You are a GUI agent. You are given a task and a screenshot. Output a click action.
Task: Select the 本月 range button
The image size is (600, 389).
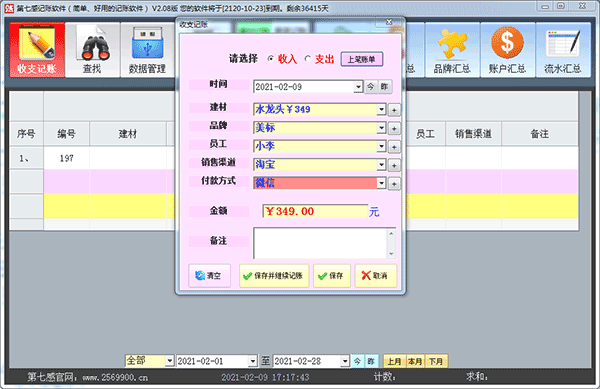(x=415, y=361)
